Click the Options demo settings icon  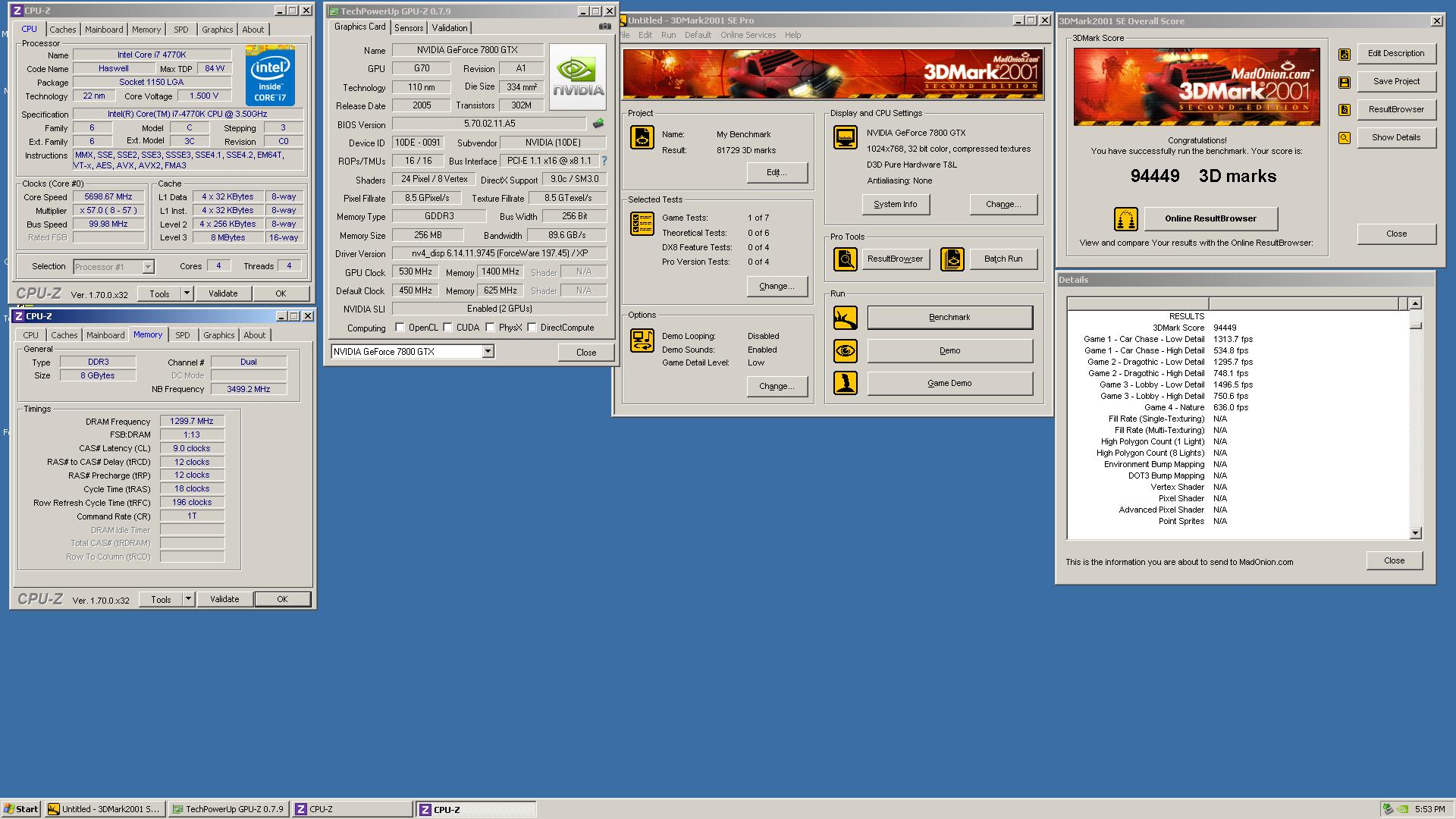[x=642, y=340]
